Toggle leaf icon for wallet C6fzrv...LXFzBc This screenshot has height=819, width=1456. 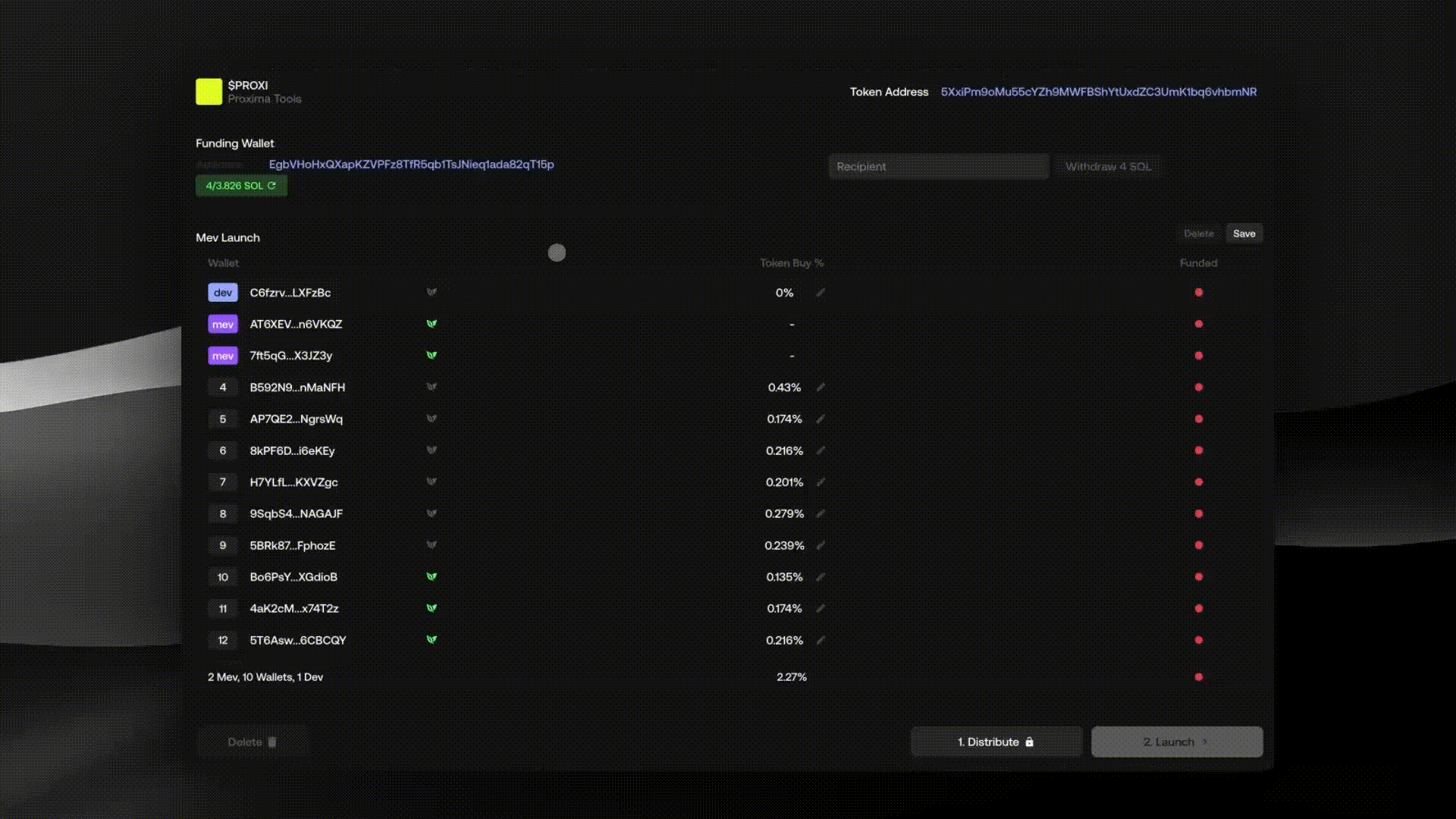tap(431, 292)
